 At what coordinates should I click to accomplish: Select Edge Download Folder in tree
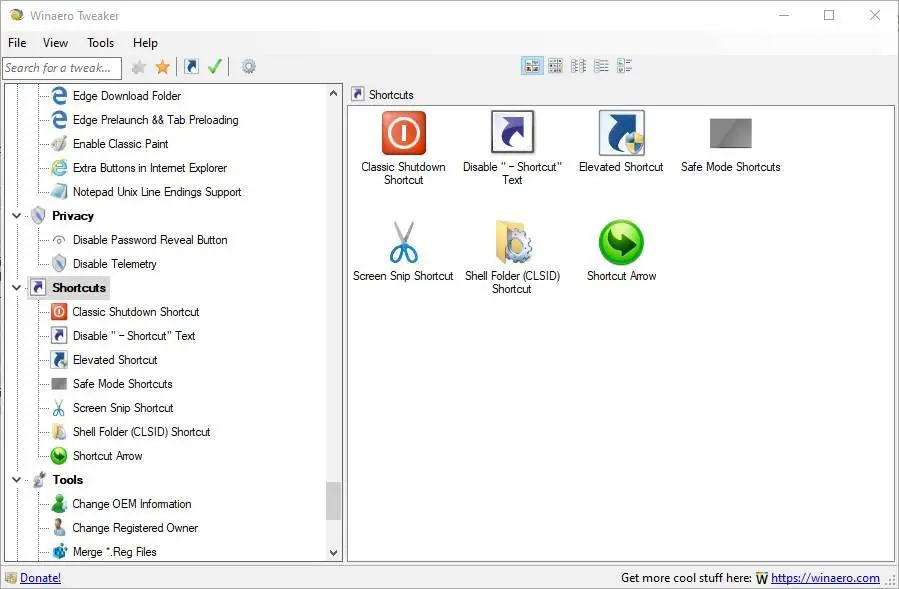point(127,96)
